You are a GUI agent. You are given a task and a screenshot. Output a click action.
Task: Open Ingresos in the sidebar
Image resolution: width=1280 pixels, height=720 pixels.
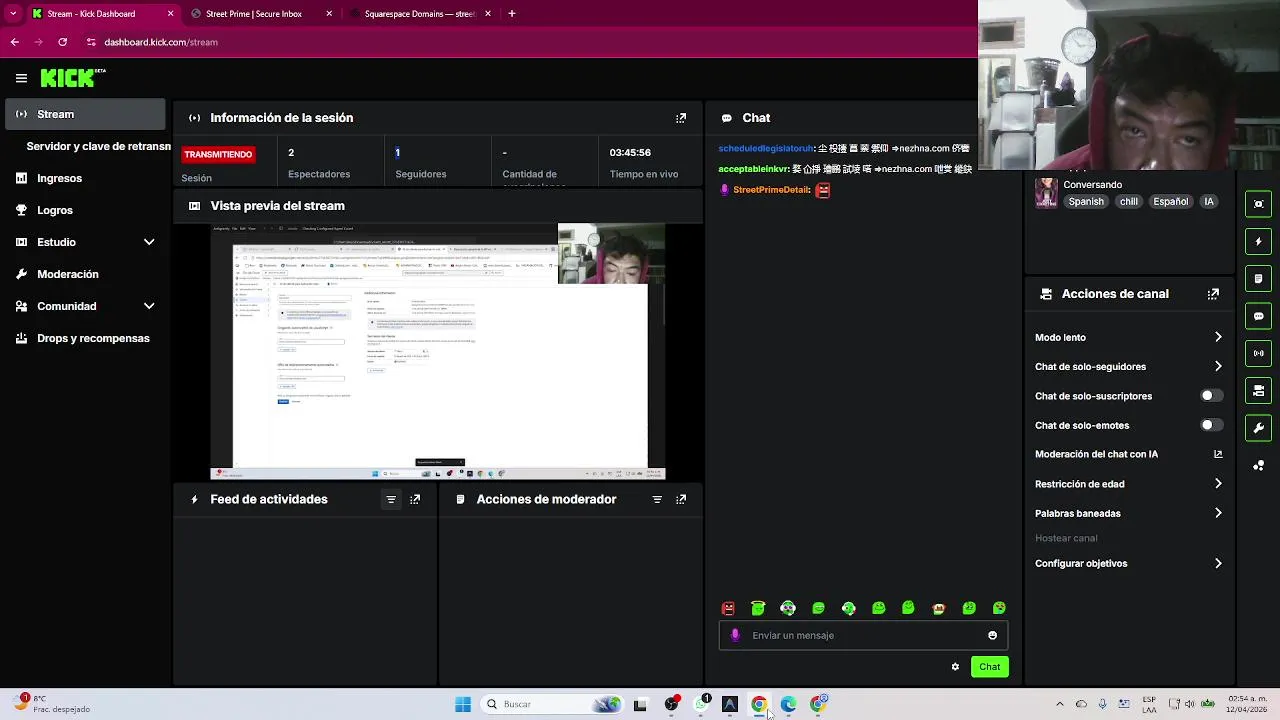pos(85,178)
